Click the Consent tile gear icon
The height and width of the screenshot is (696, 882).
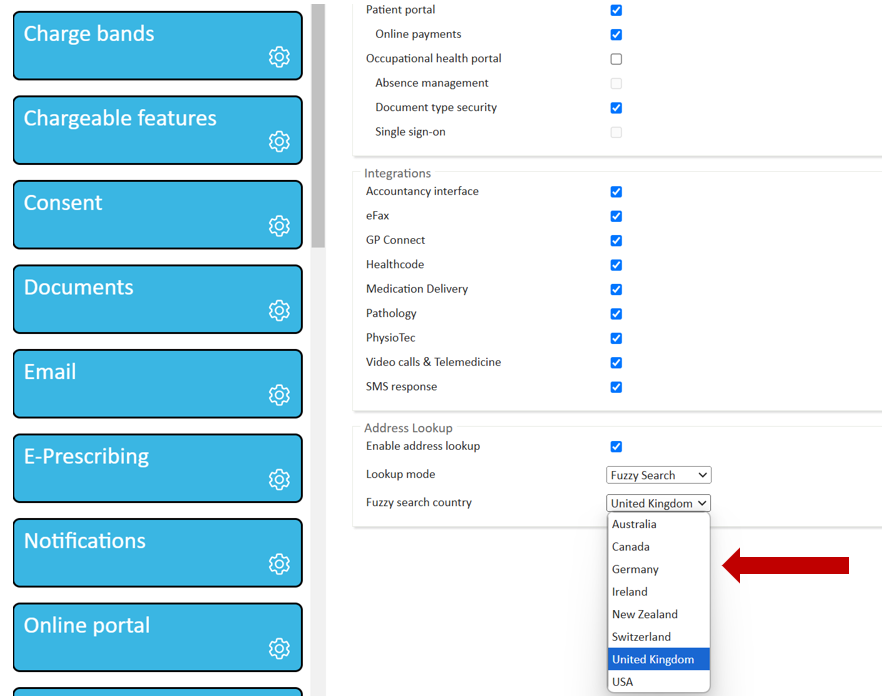coord(279,226)
